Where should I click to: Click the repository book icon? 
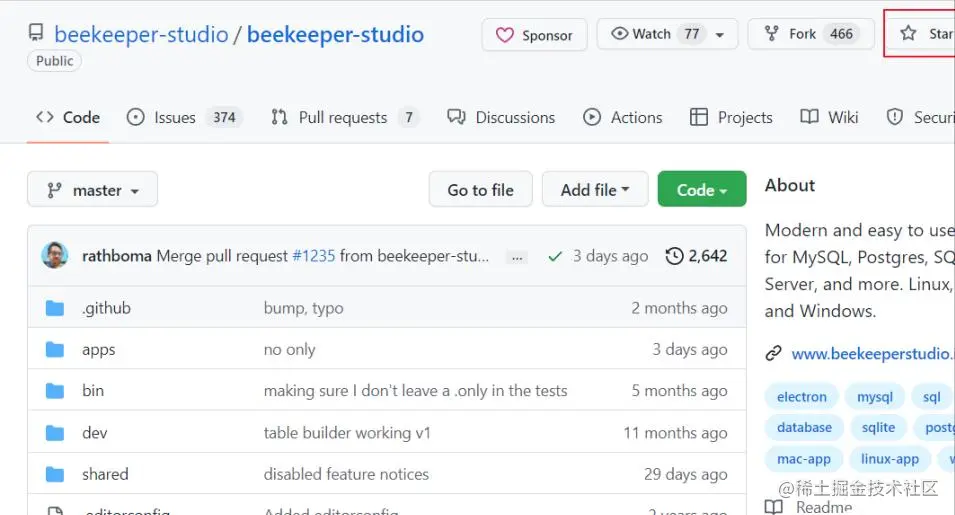(36, 35)
